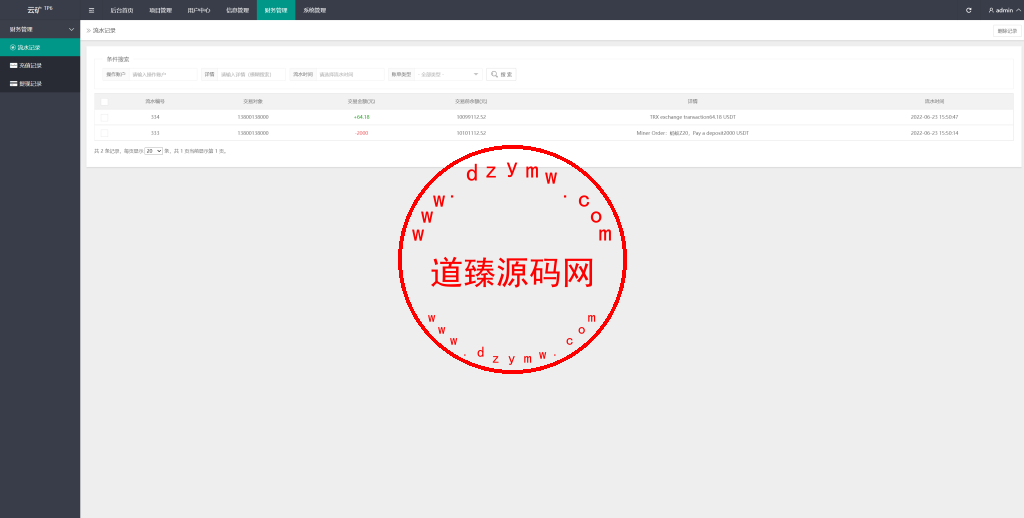This screenshot has width=1024, height=518.
Task: Click the user icon beside admin
Action: 991,10
